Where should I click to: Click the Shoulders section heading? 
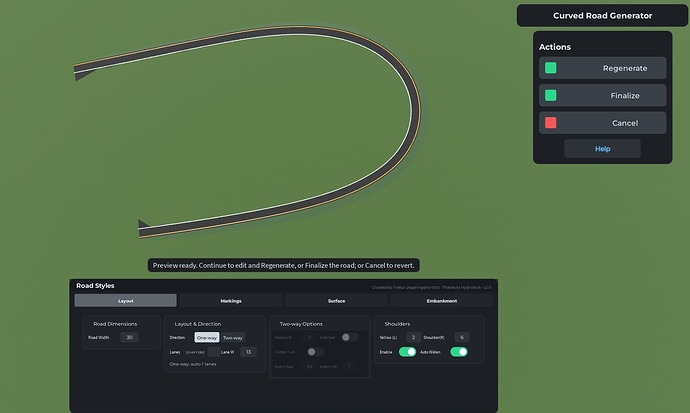click(397, 324)
